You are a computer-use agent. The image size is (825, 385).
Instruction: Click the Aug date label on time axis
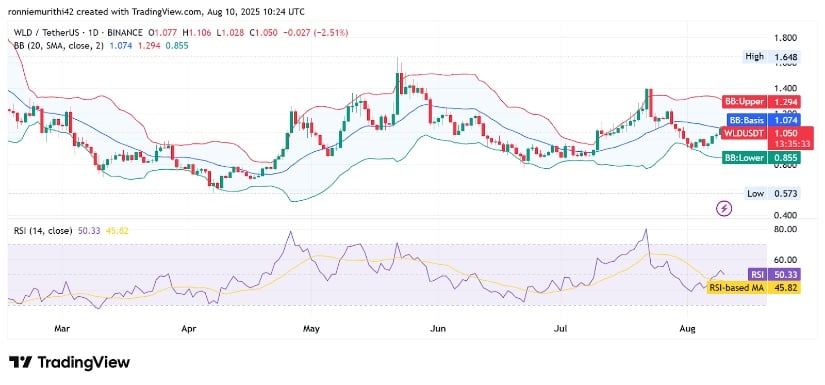[688, 329]
